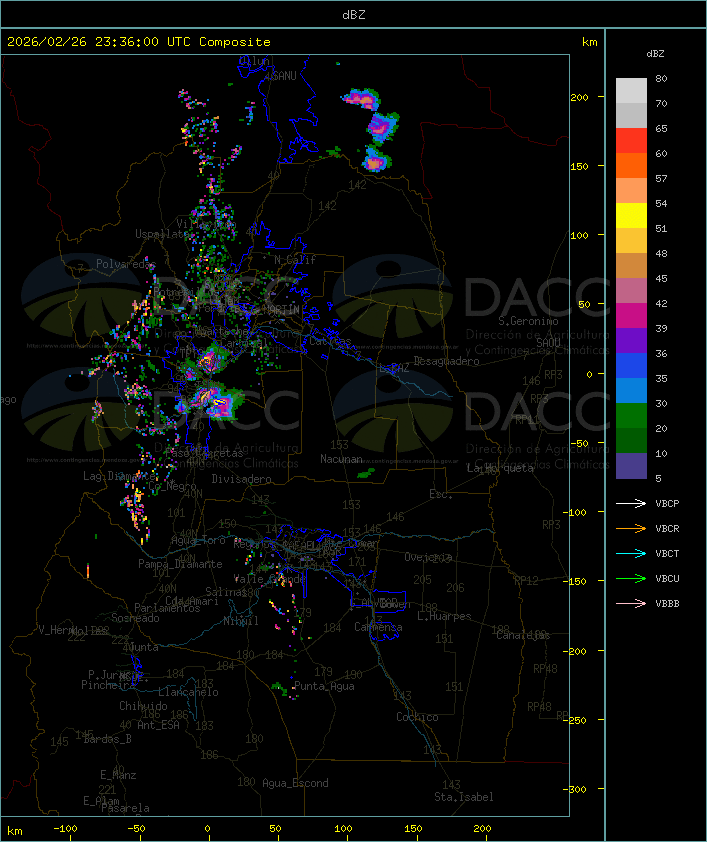Click the VBCP legend label

click(x=667, y=503)
